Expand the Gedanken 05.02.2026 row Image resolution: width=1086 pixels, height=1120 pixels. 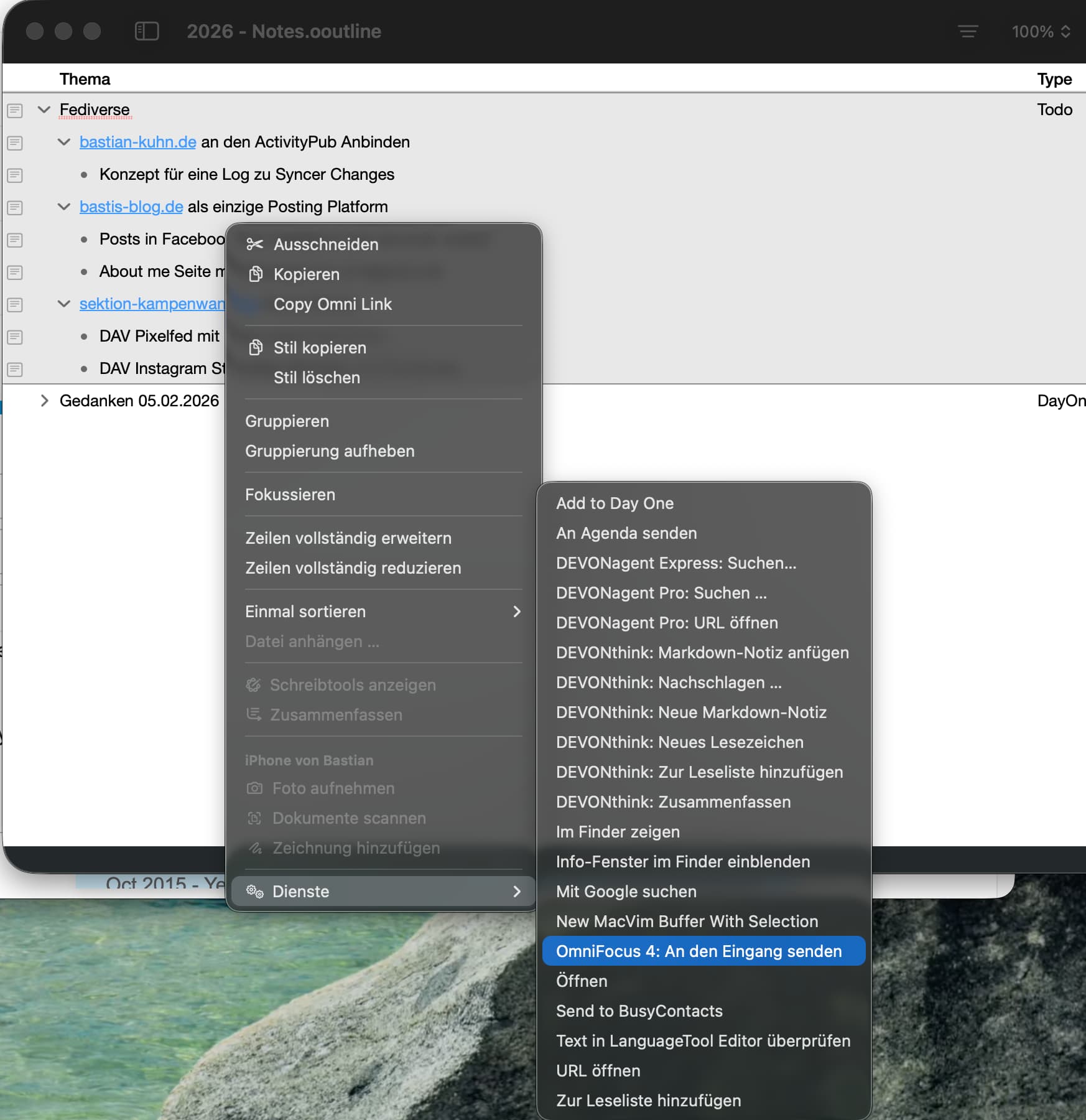[x=44, y=401]
